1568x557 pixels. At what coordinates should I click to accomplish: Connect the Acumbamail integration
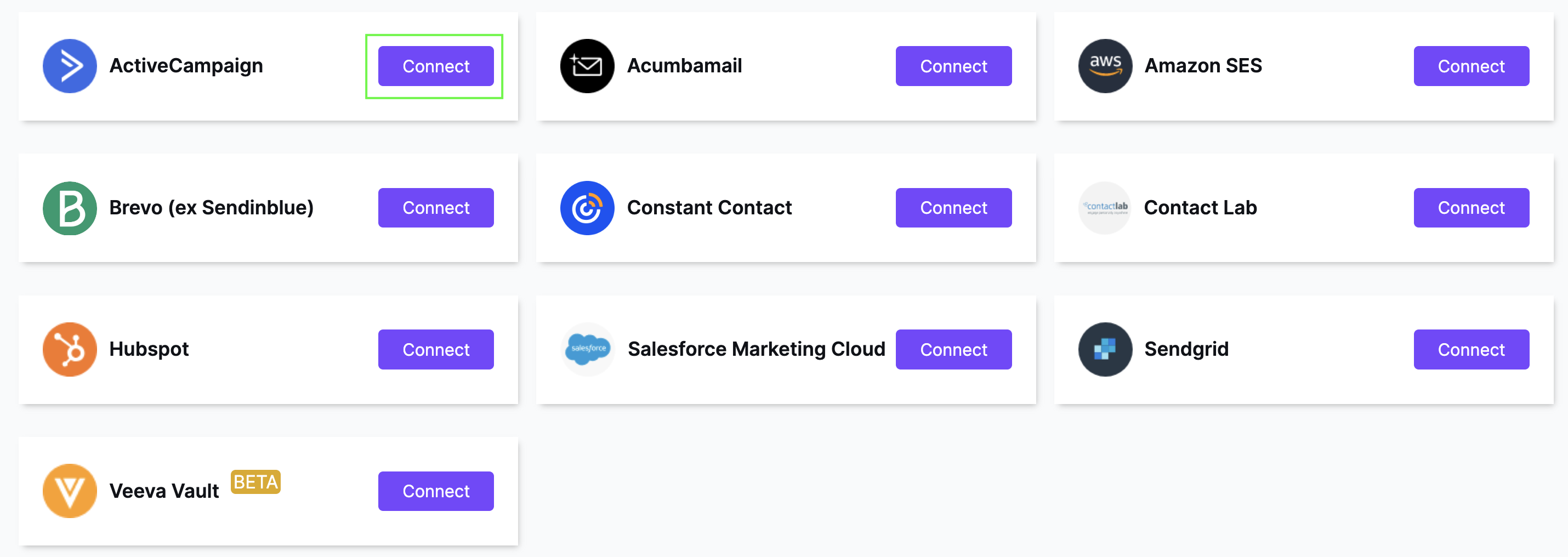pos(953,66)
